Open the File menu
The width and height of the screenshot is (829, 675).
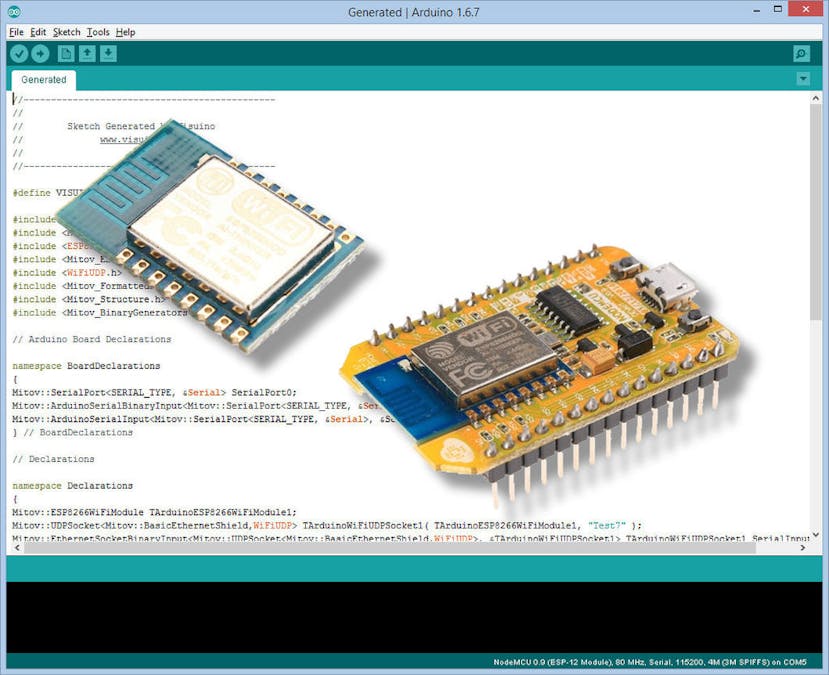[16, 32]
